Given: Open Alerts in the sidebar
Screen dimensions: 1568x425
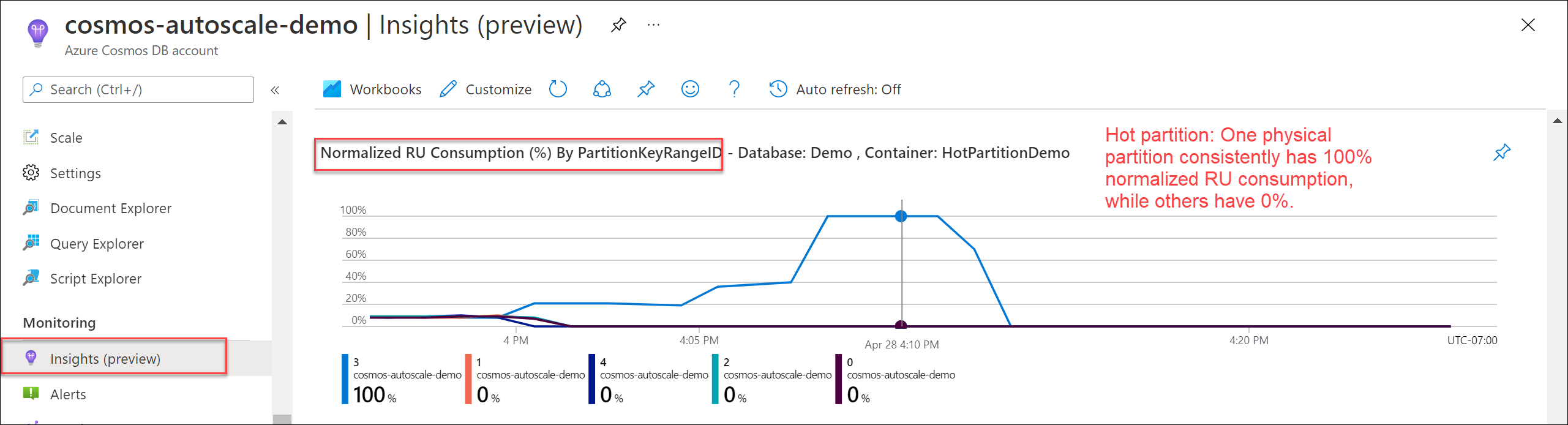Looking at the screenshot, I should coord(68,394).
